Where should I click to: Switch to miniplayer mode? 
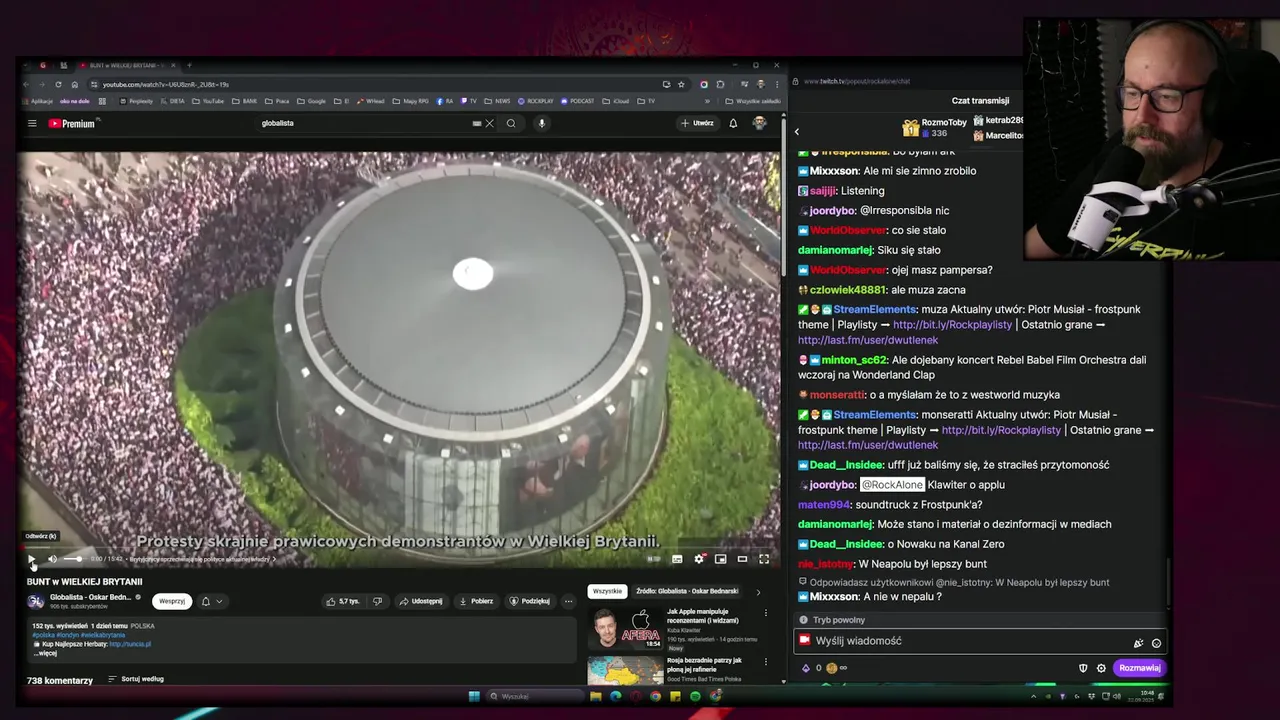(x=720, y=559)
